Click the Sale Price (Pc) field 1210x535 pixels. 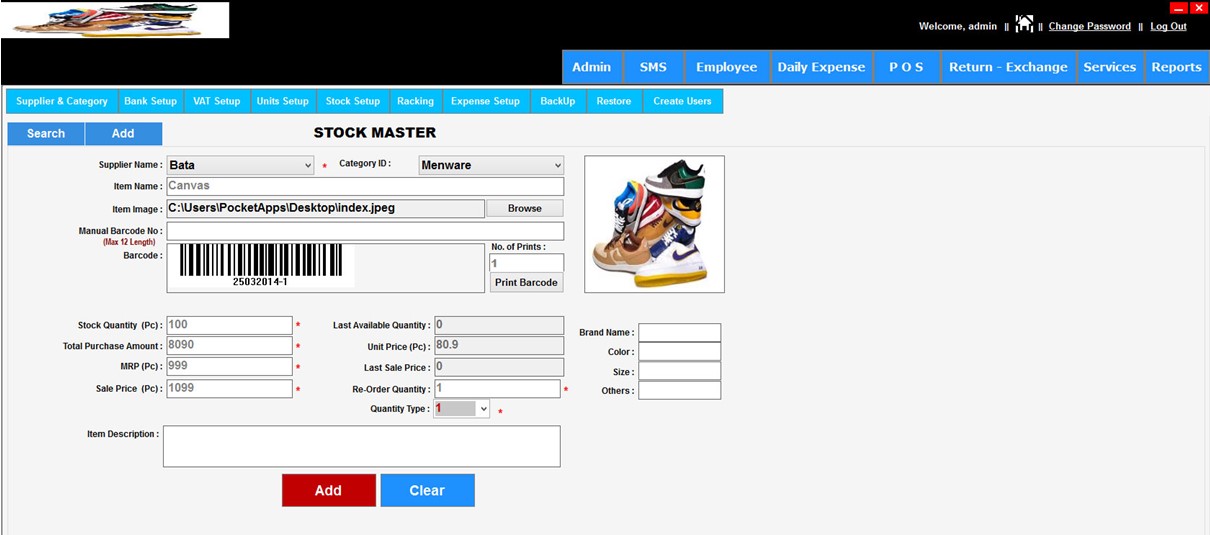pyautogui.click(x=229, y=388)
